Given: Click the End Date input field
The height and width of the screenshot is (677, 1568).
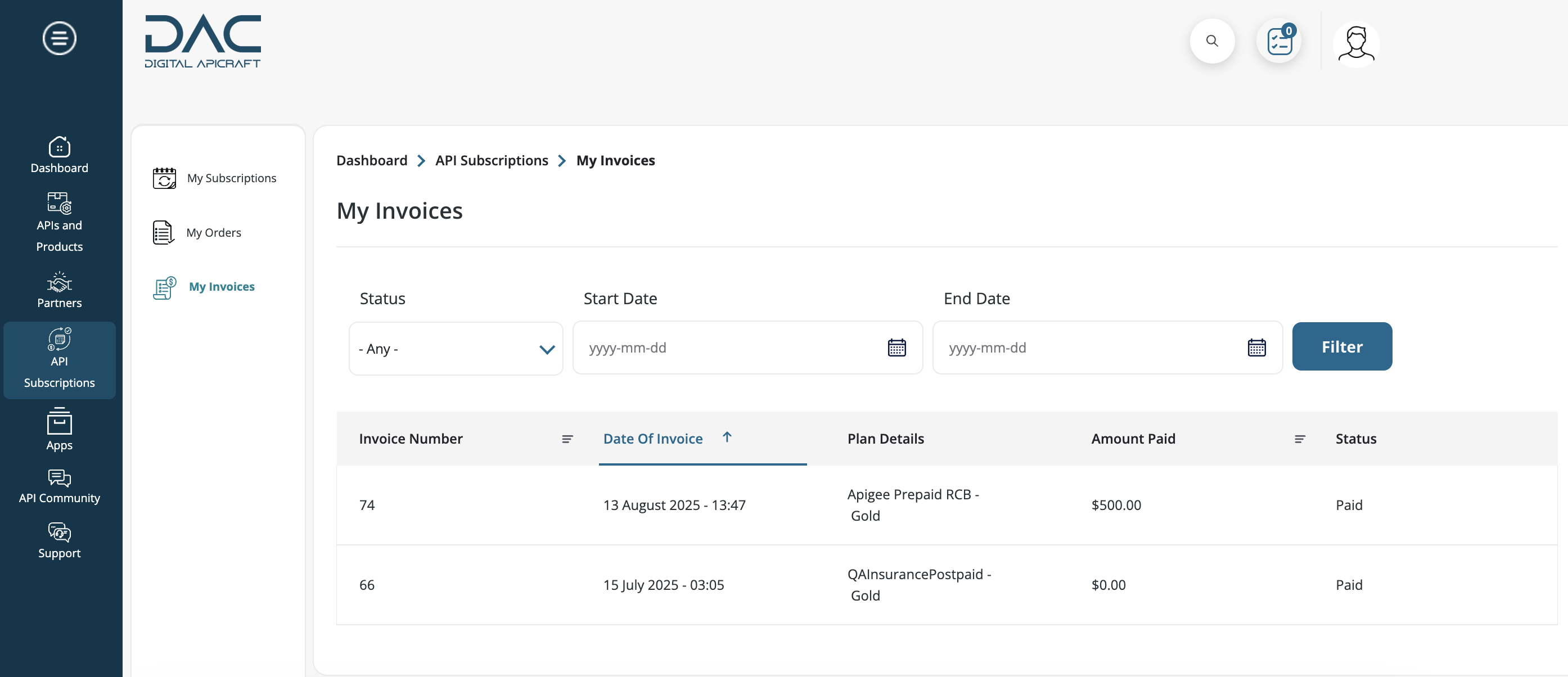Looking at the screenshot, I should point(1107,347).
